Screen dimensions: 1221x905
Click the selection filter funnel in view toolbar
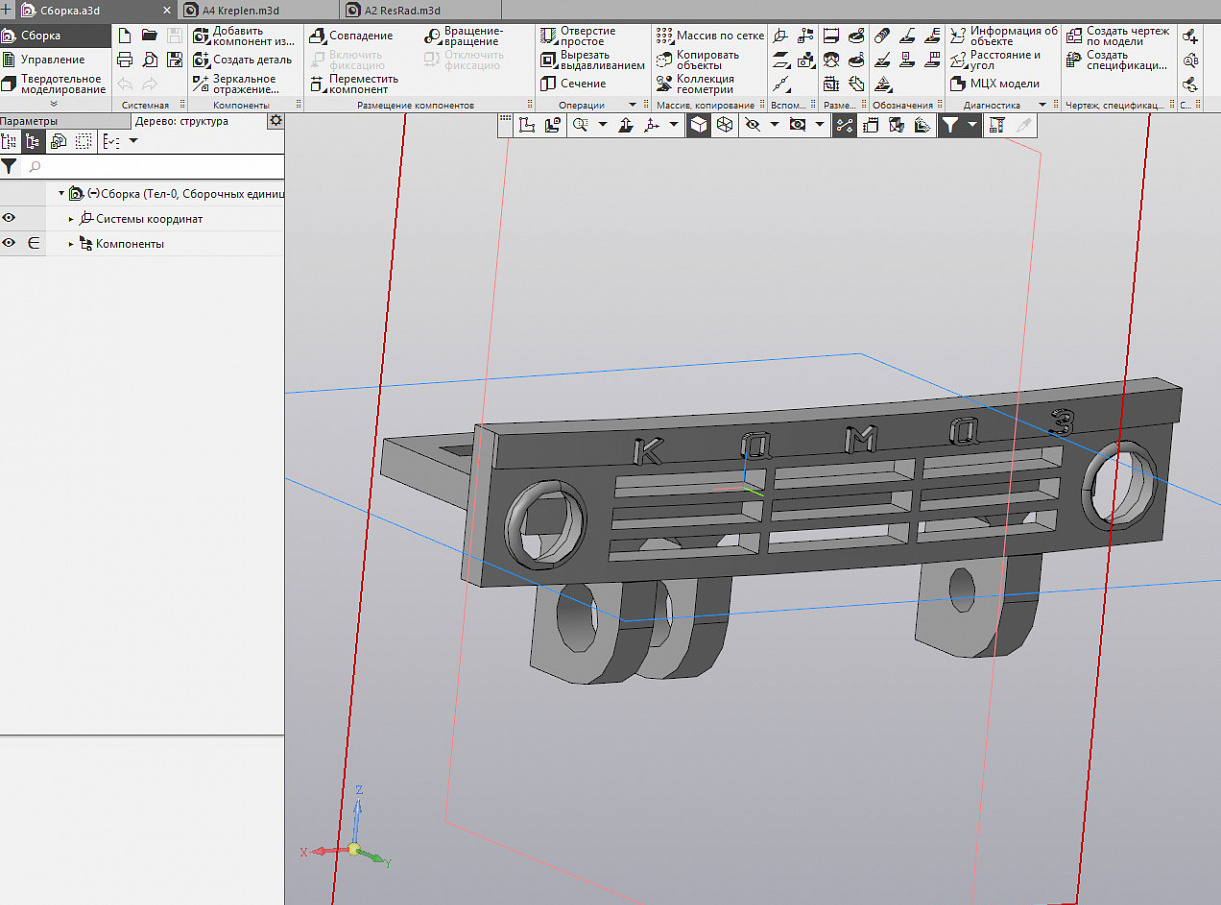pyautogui.click(x=949, y=125)
